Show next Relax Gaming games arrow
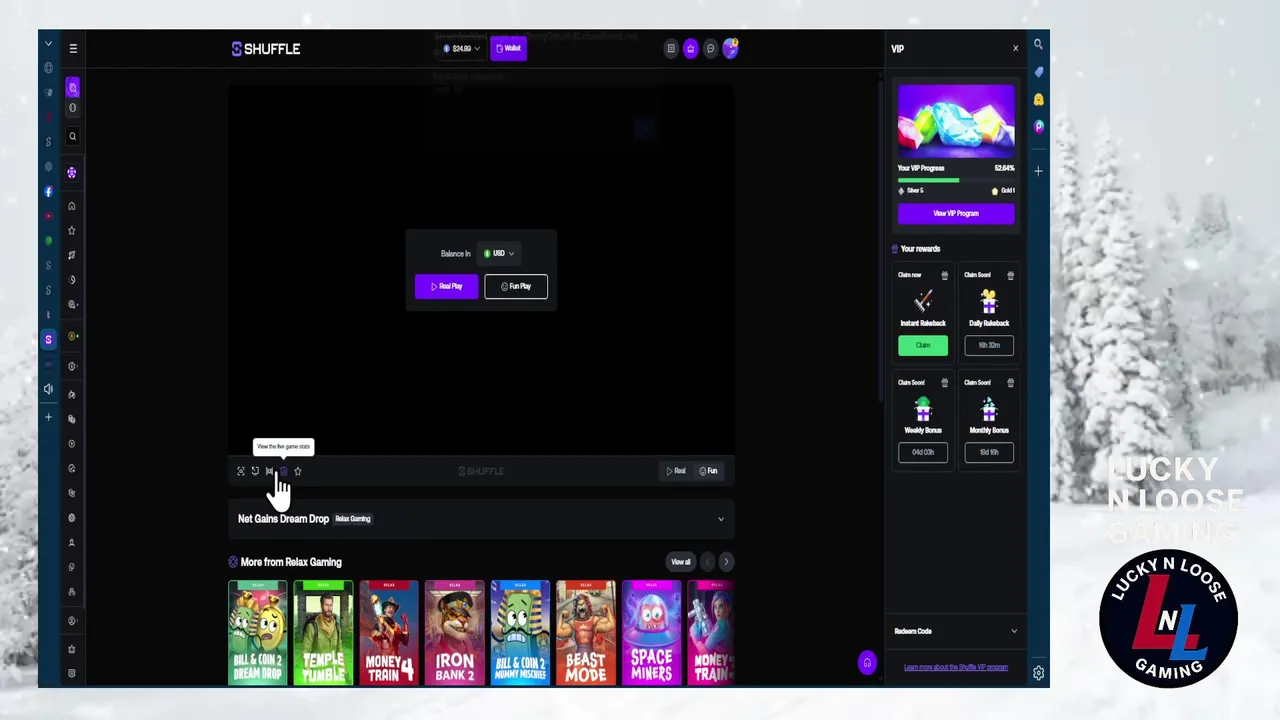 (x=726, y=562)
